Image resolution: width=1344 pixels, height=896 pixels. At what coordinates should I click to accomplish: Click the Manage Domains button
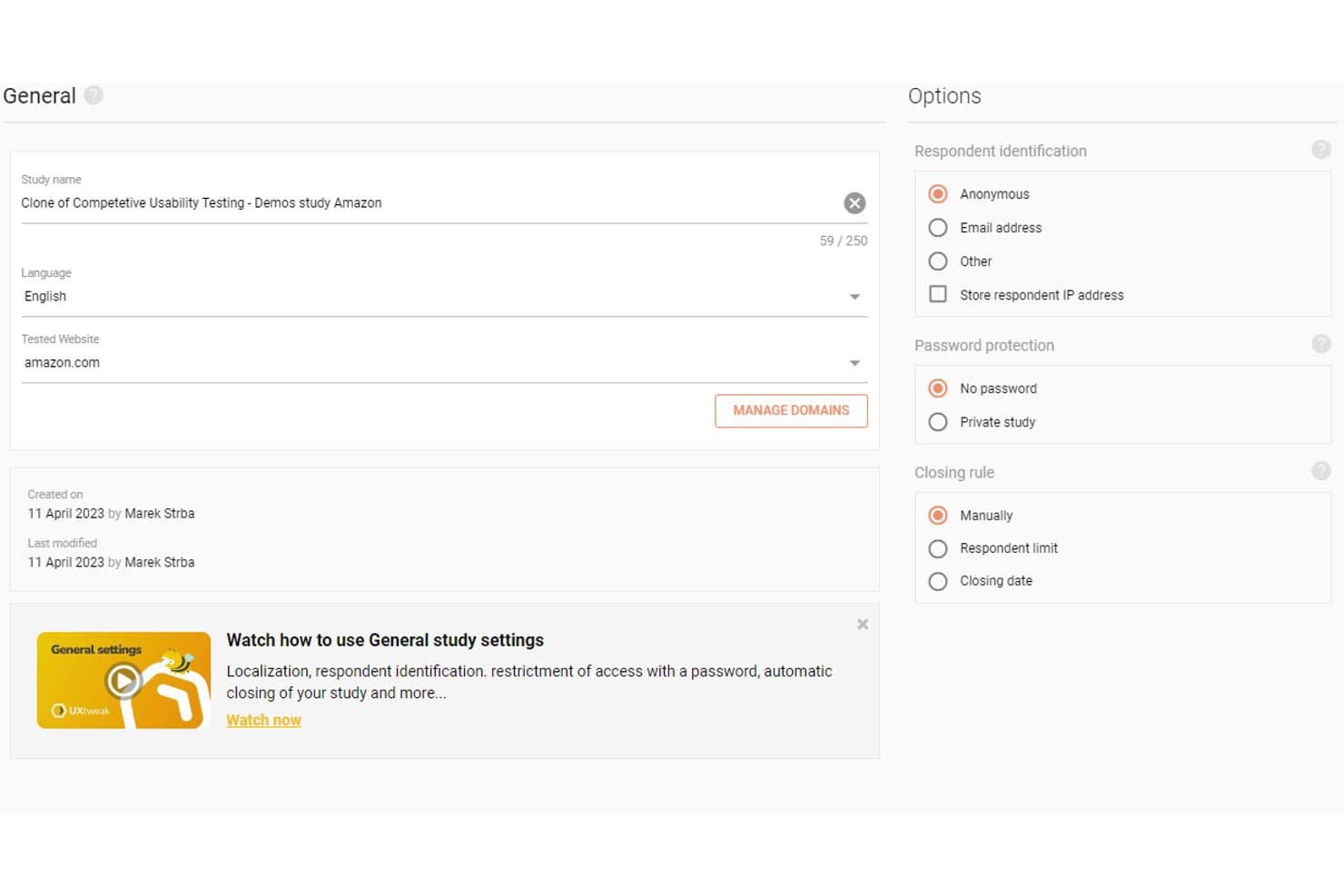coord(791,410)
